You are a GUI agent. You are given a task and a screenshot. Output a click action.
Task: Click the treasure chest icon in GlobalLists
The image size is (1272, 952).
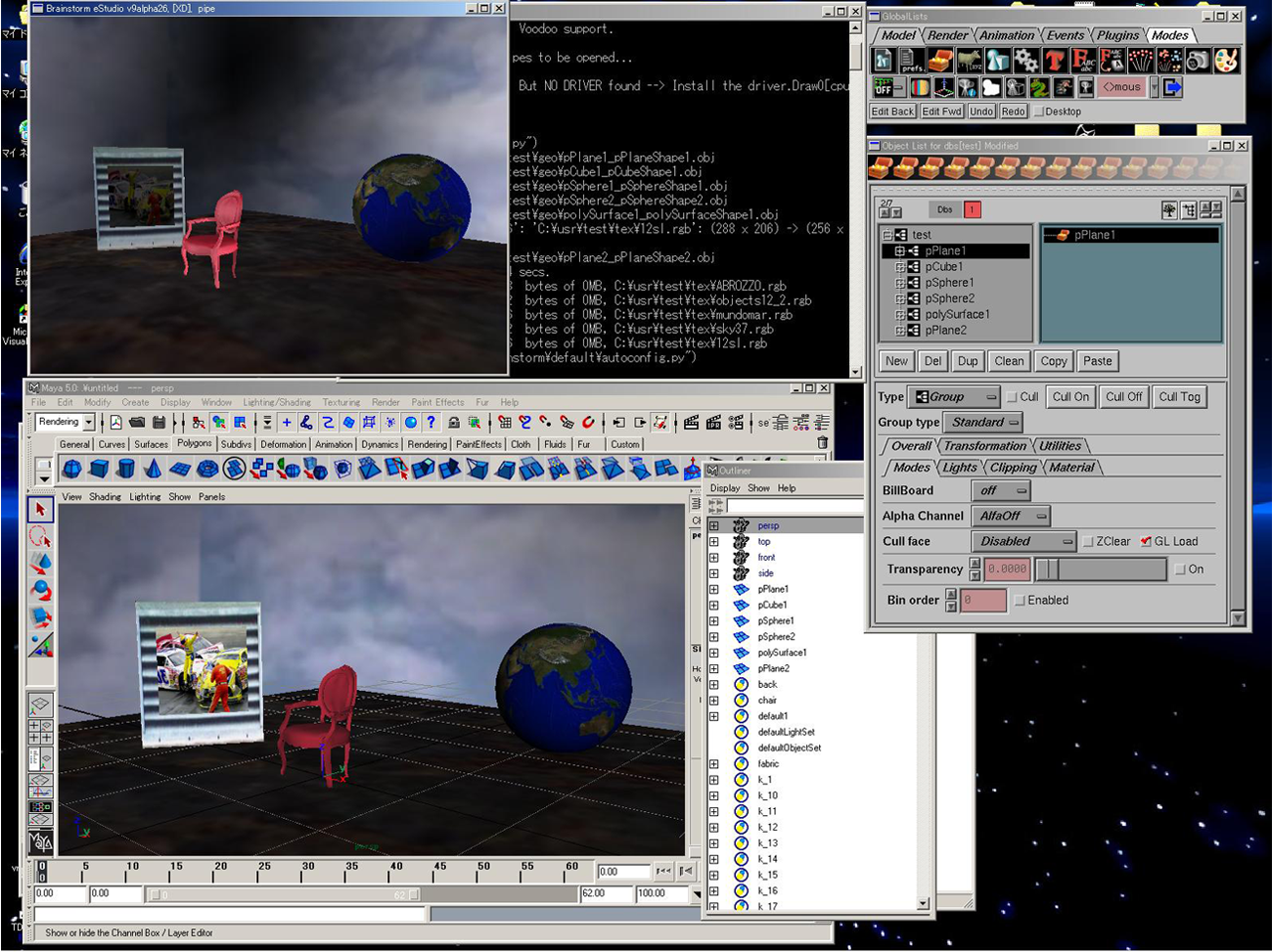[939, 61]
